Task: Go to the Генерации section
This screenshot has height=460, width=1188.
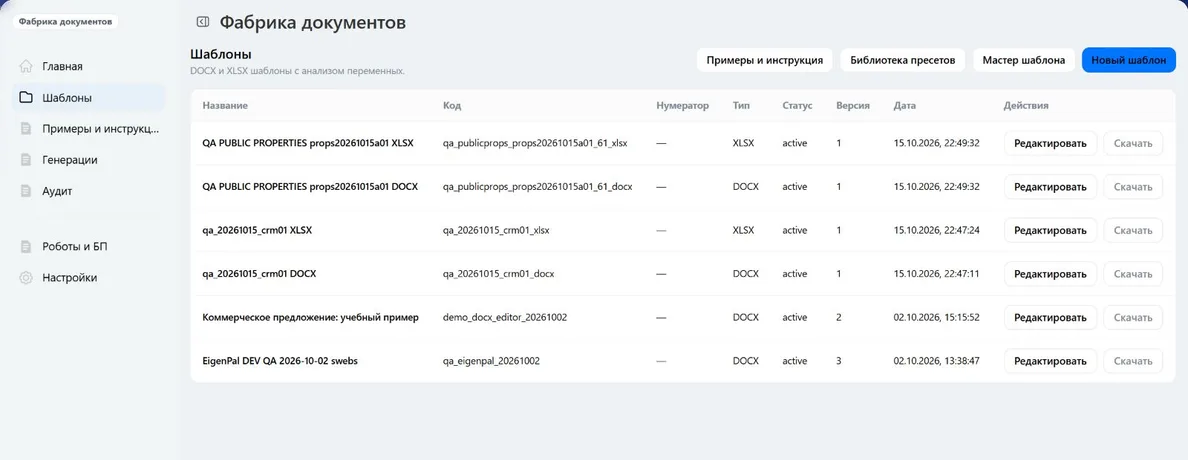Action: (89, 160)
